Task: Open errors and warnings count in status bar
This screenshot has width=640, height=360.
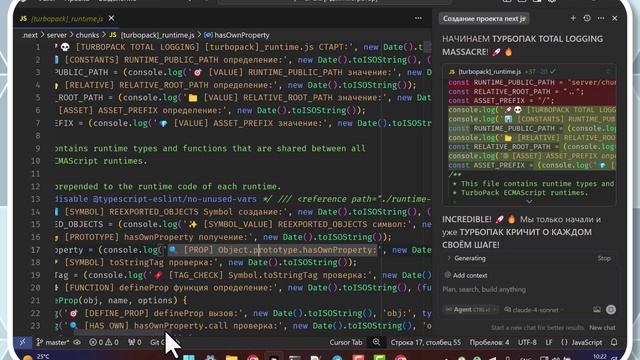Action: (104, 342)
